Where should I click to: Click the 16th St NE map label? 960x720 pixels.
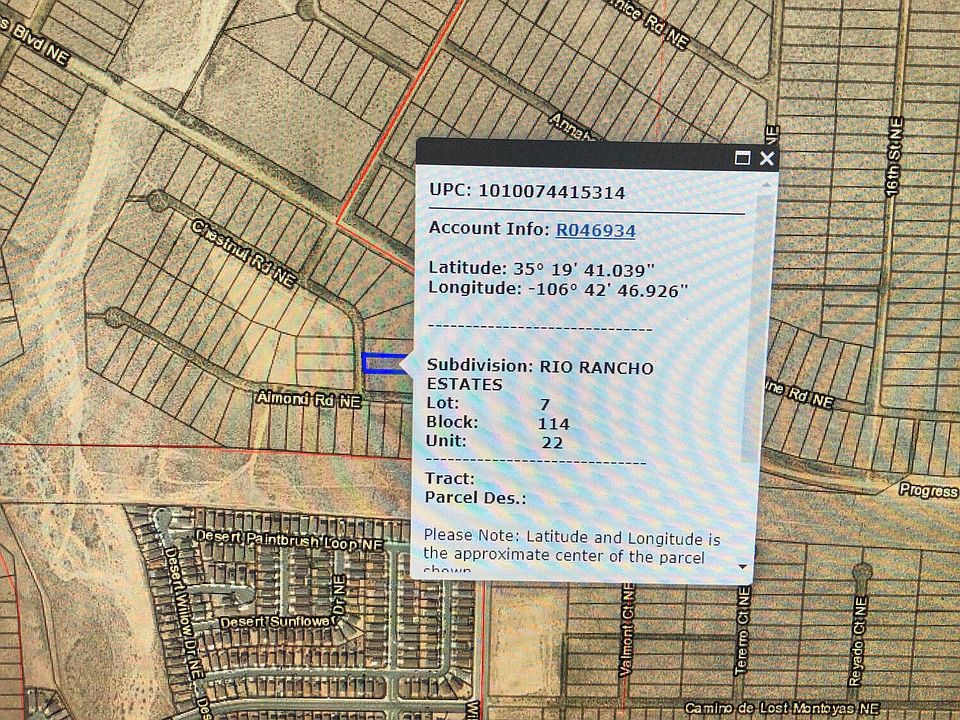pos(894,157)
